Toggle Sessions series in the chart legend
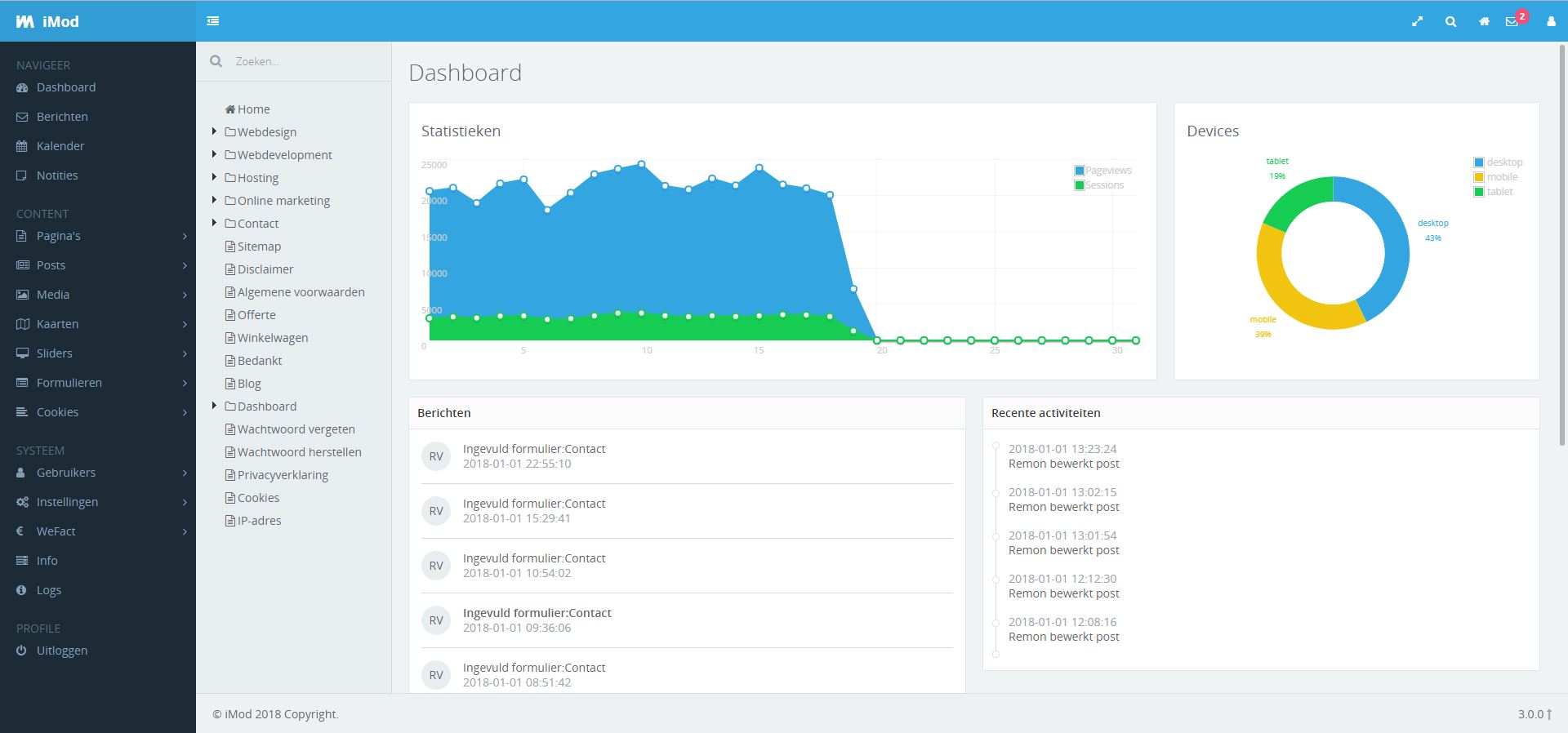The height and width of the screenshot is (733, 1568). coord(1099,185)
